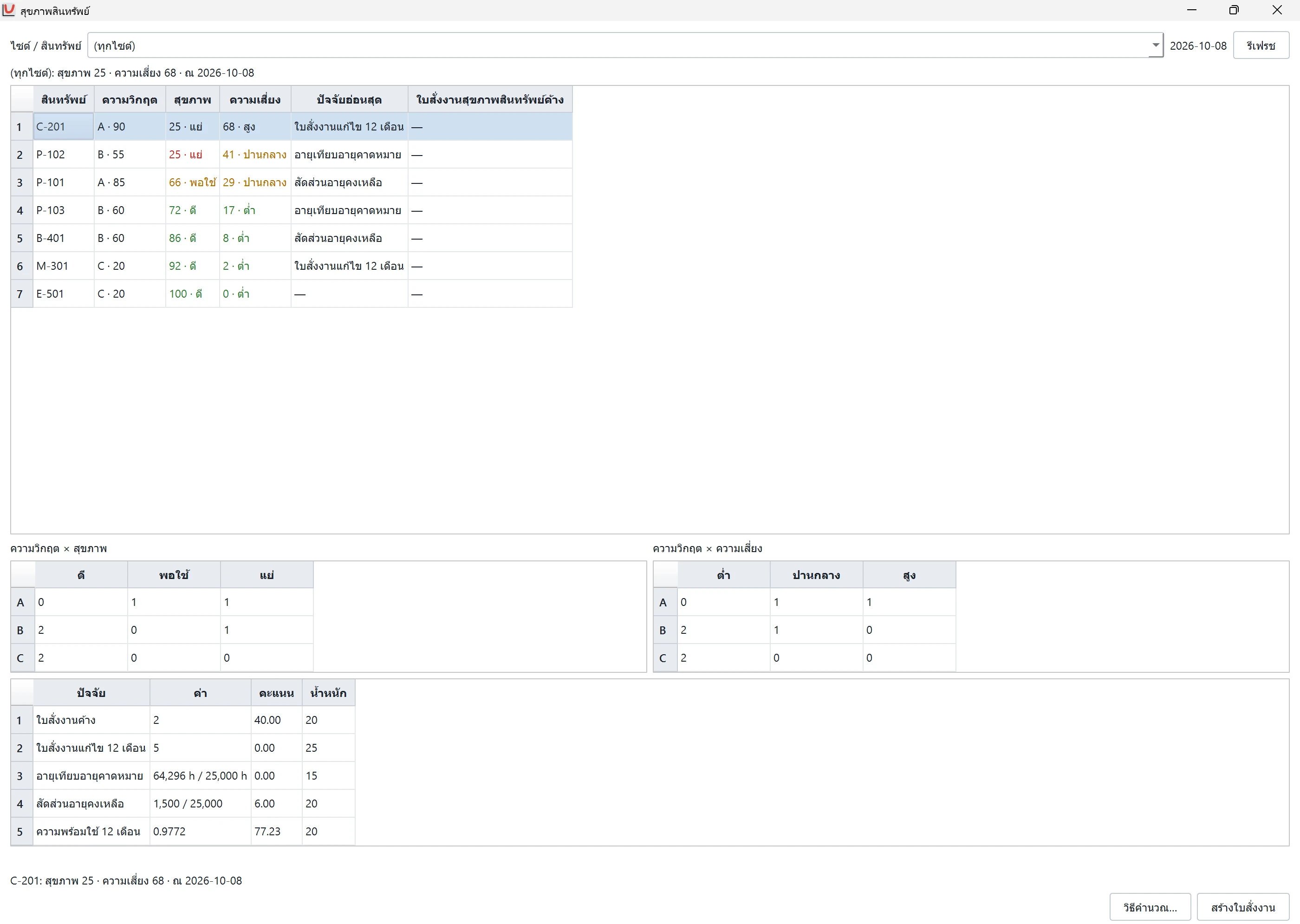
Task: Click the สุขภาพ column header in asset table
Action: pos(192,99)
